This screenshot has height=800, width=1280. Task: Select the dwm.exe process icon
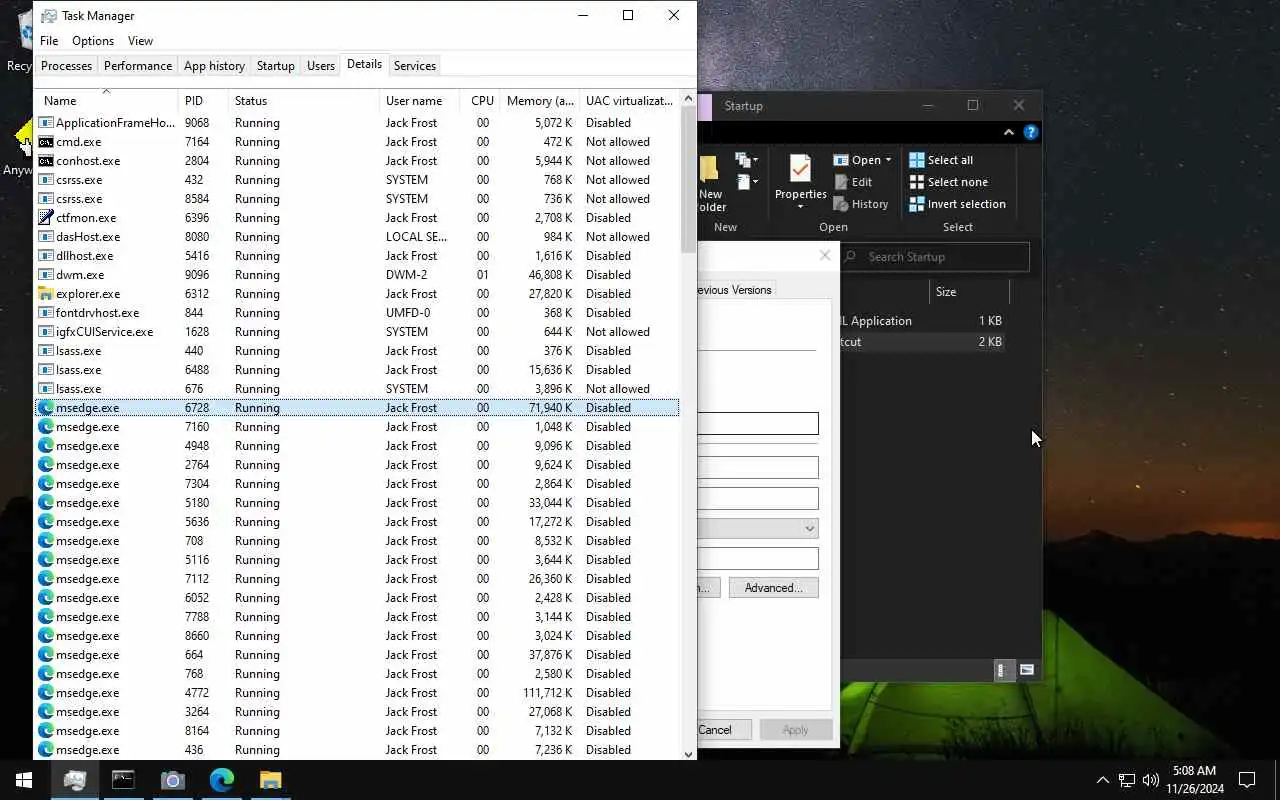[46, 275]
